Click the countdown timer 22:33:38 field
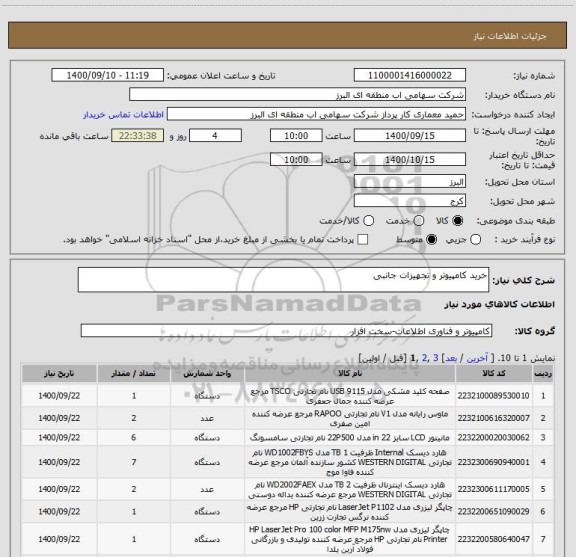 pos(138,136)
